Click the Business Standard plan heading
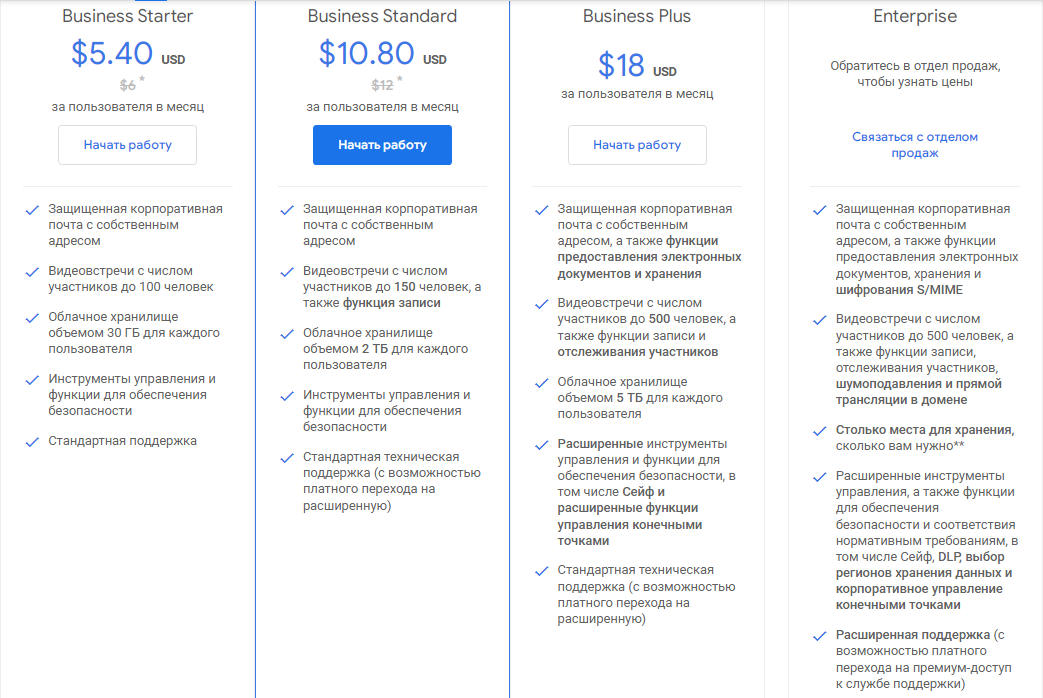Image resolution: width=1043 pixels, height=698 pixels. [382, 16]
